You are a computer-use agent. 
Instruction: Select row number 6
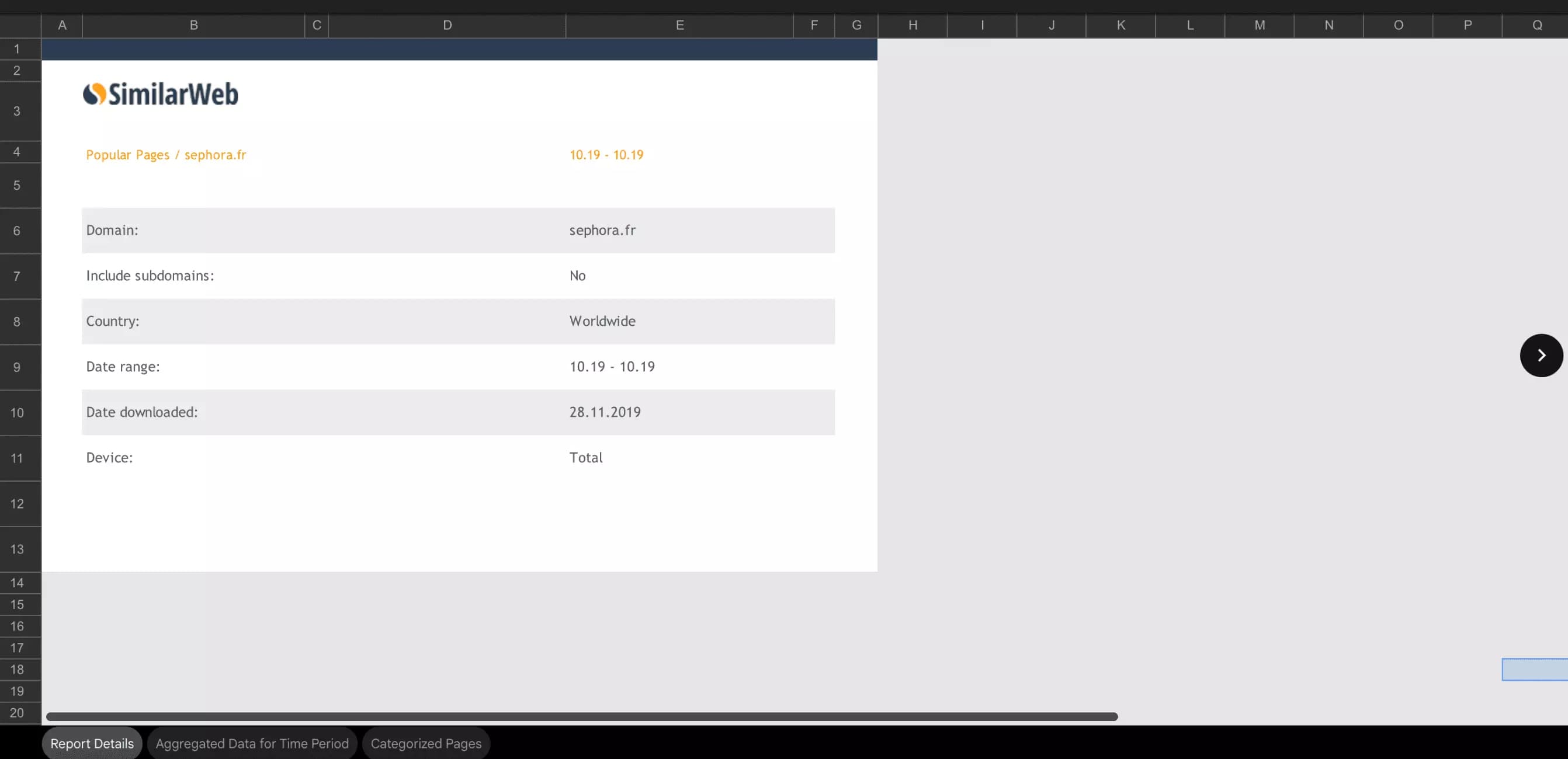pyautogui.click(x=16, y=231)
